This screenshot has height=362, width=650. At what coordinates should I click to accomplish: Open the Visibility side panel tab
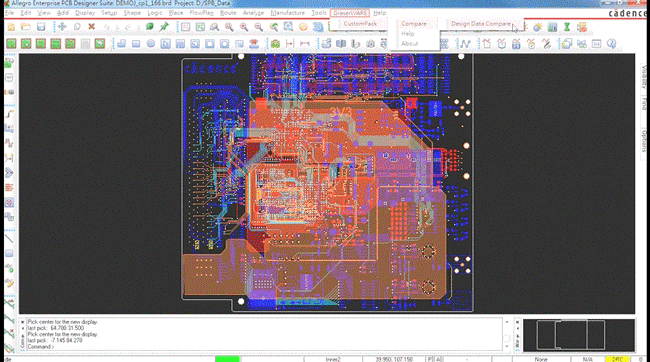click(643, 77)
